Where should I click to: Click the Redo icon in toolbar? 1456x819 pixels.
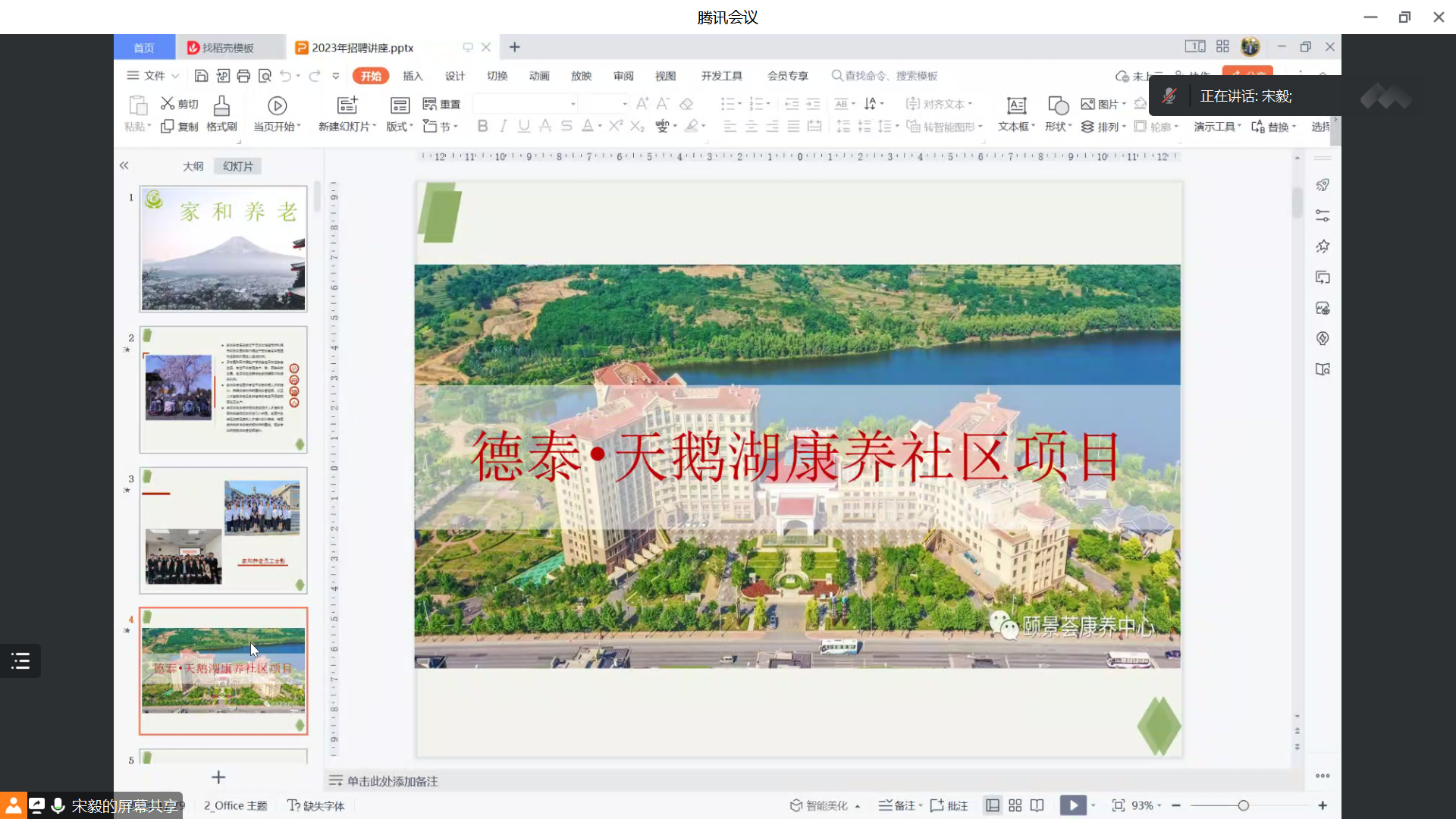315,75
